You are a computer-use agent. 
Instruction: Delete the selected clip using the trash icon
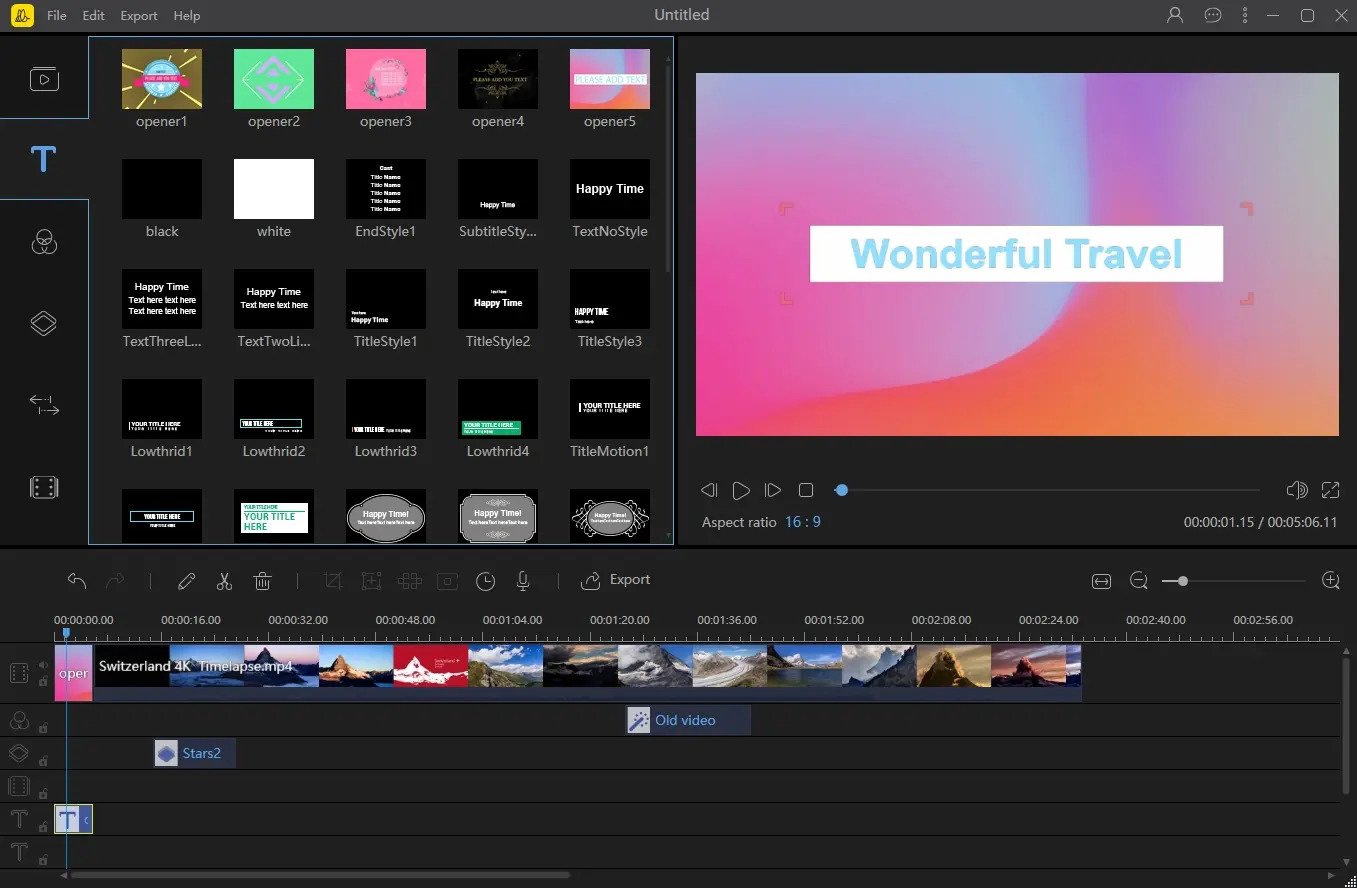coord(262,580)
